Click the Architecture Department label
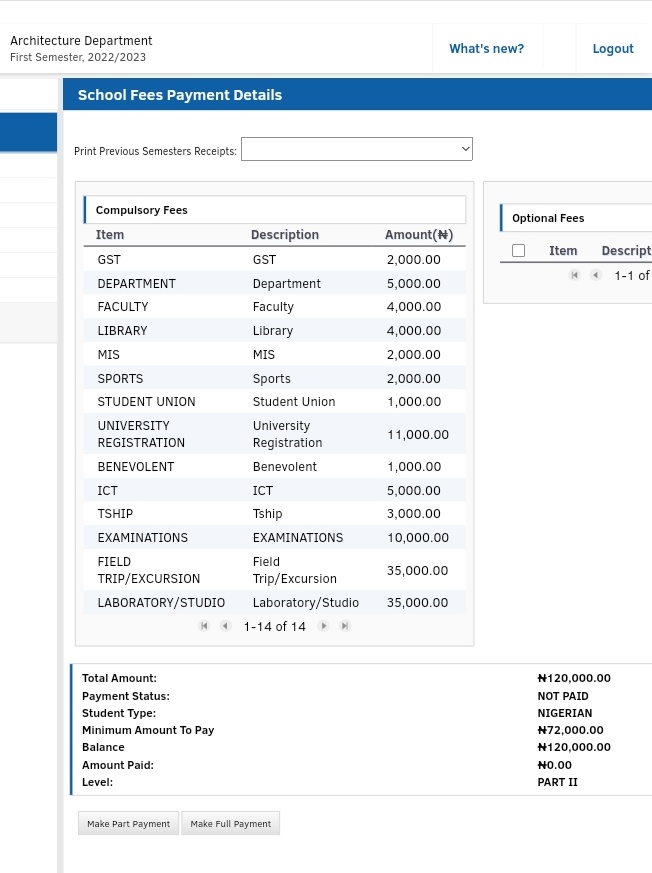652x873 pixels. click(x=81, y=41)
